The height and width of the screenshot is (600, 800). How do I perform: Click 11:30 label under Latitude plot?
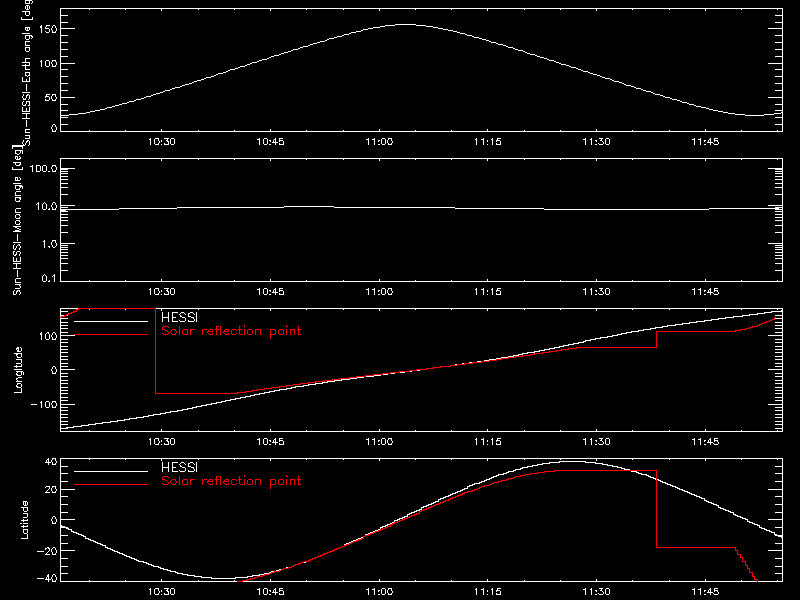(596, 592)
